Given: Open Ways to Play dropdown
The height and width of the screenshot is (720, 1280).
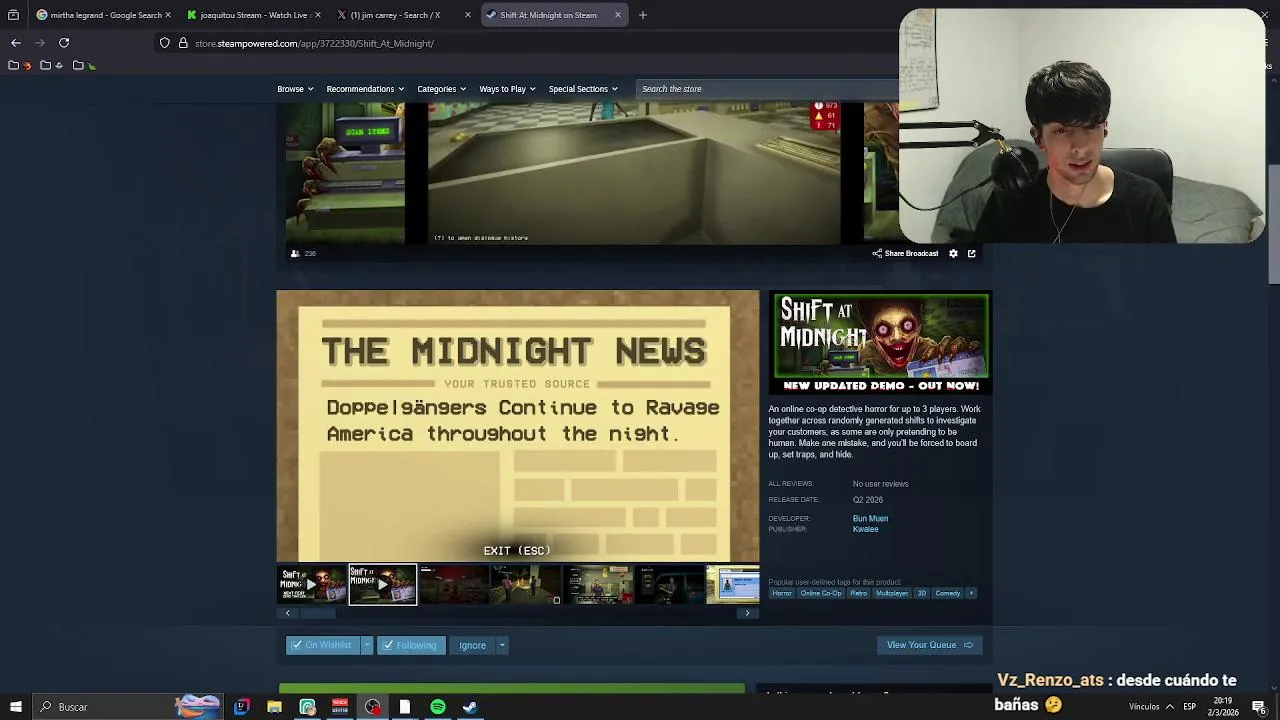Looking at the screenshot, I should [x=507, y=89].
